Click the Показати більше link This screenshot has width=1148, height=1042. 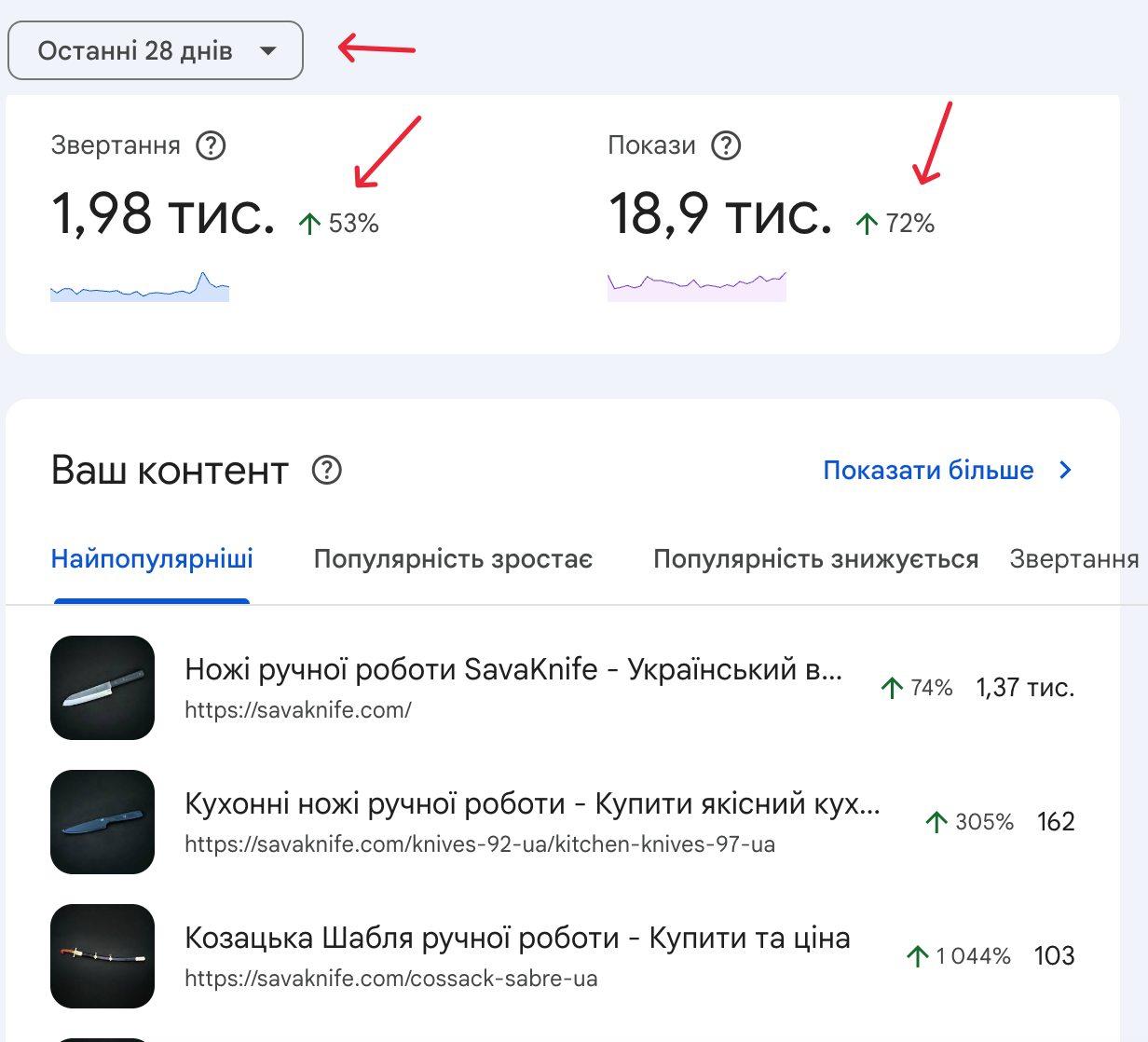coord(928,470)
